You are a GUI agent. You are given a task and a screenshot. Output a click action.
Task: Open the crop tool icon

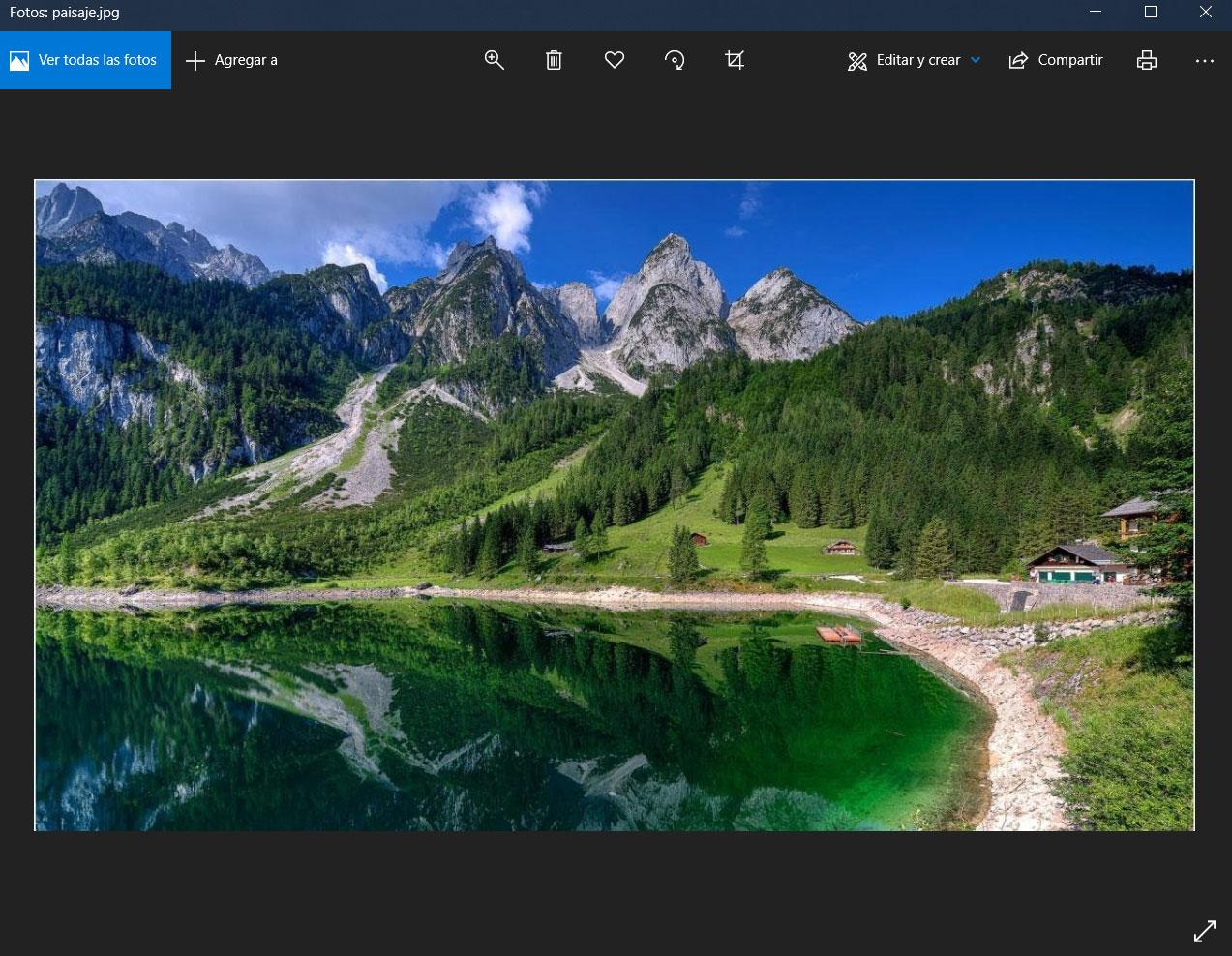[x=735, y=60]
